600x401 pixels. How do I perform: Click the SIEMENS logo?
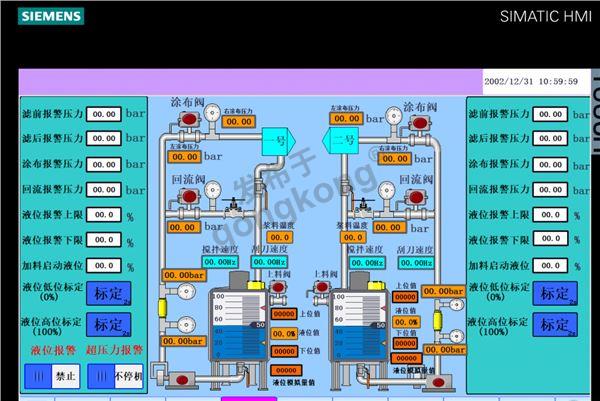click(51, 16)
